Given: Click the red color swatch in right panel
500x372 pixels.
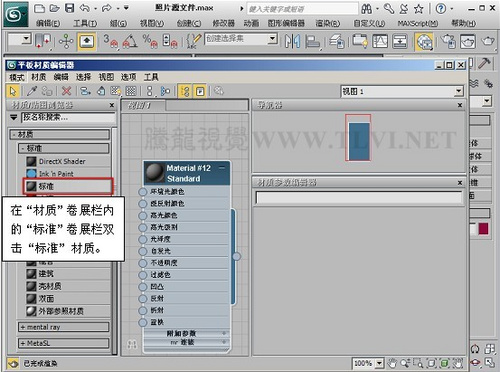Looking at the screenshot, I should click(483, 229).
